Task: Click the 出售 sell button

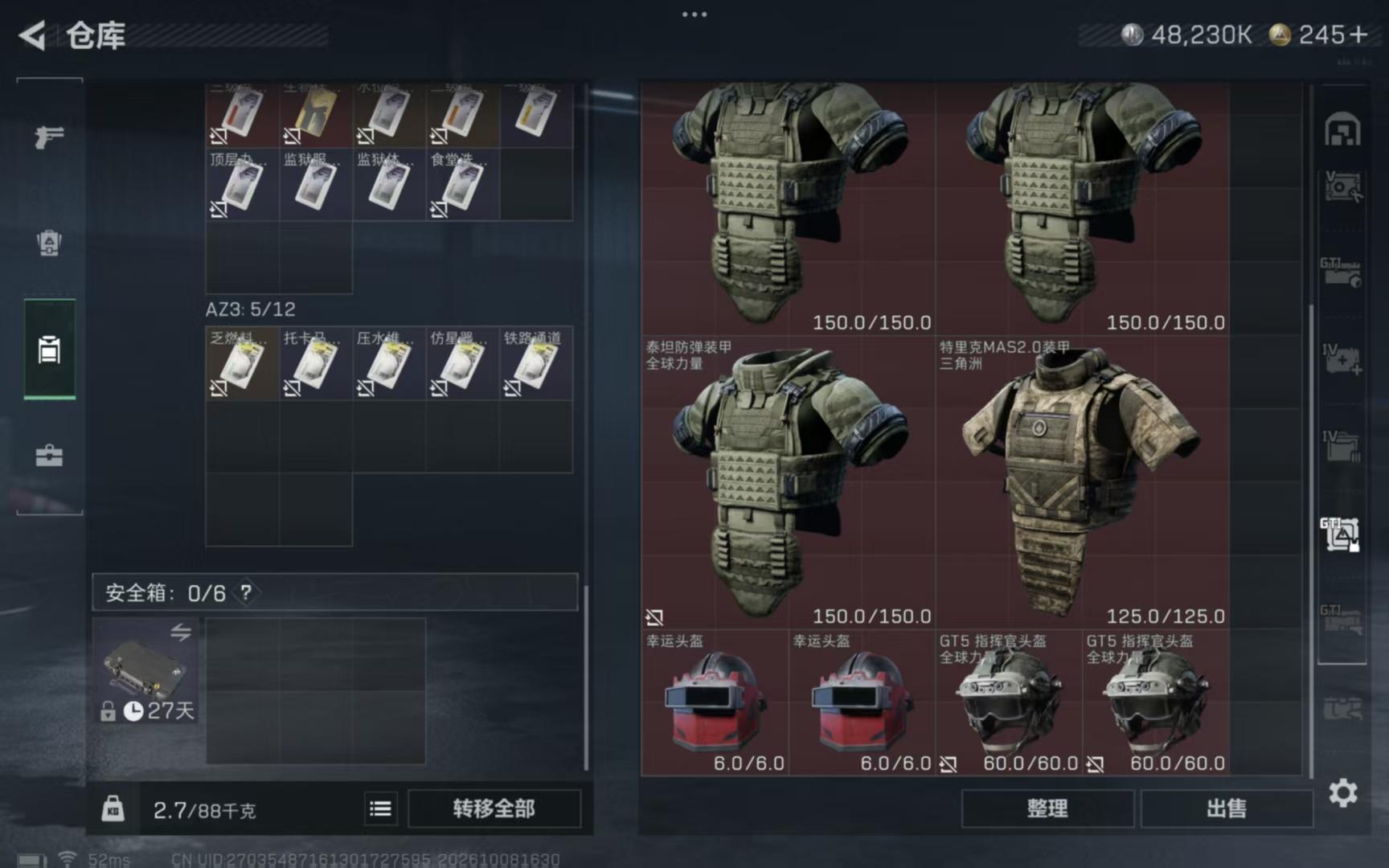Action: [x=1227, y=809]
